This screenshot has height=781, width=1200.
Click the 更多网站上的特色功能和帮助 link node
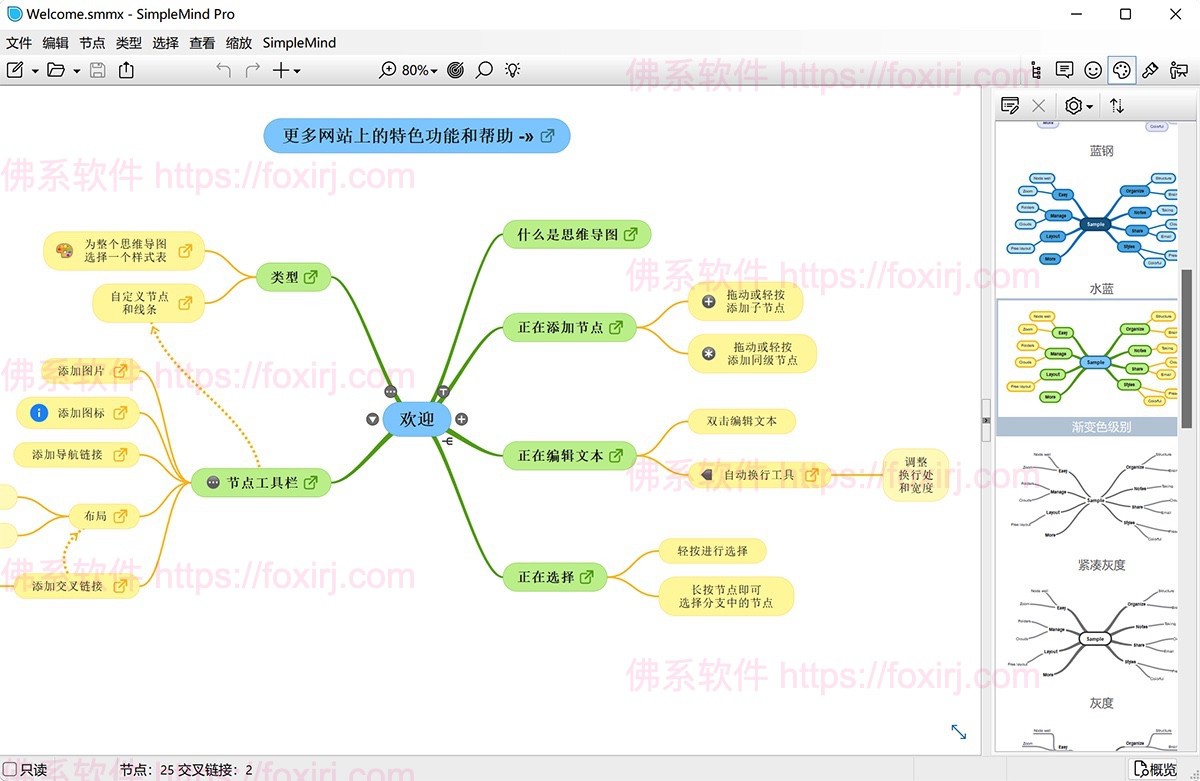point(416,135)
